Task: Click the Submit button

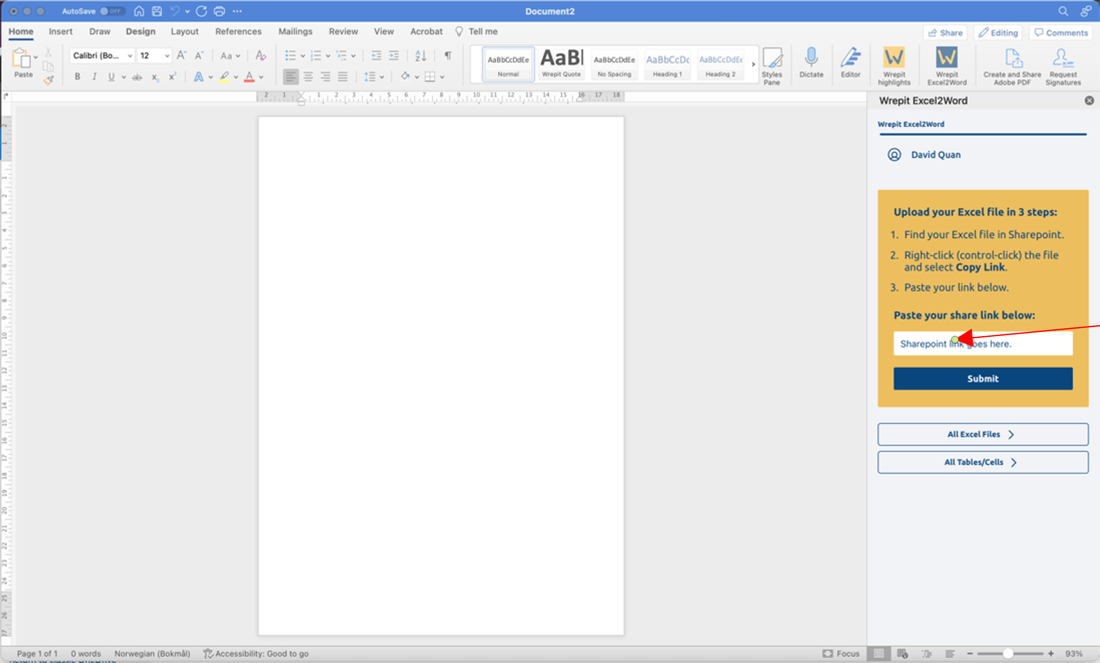Action: [x=982, y=378]
